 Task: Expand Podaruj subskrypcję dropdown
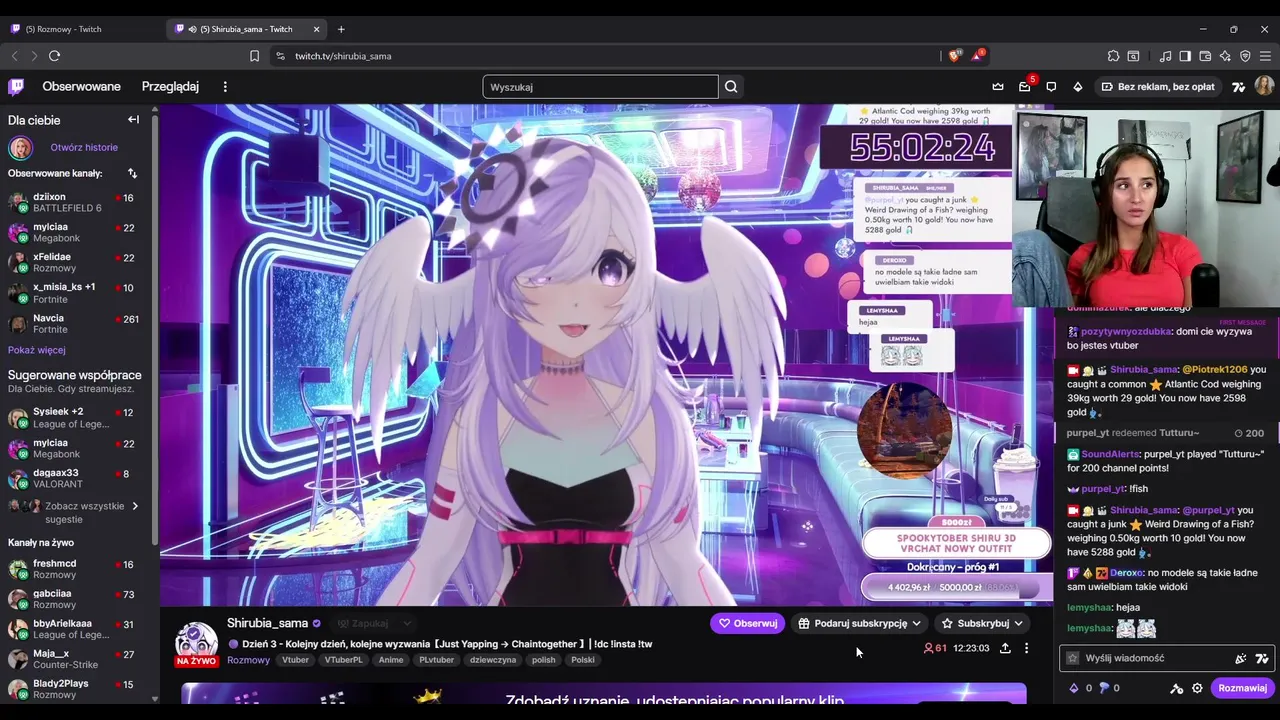[916, 623]
